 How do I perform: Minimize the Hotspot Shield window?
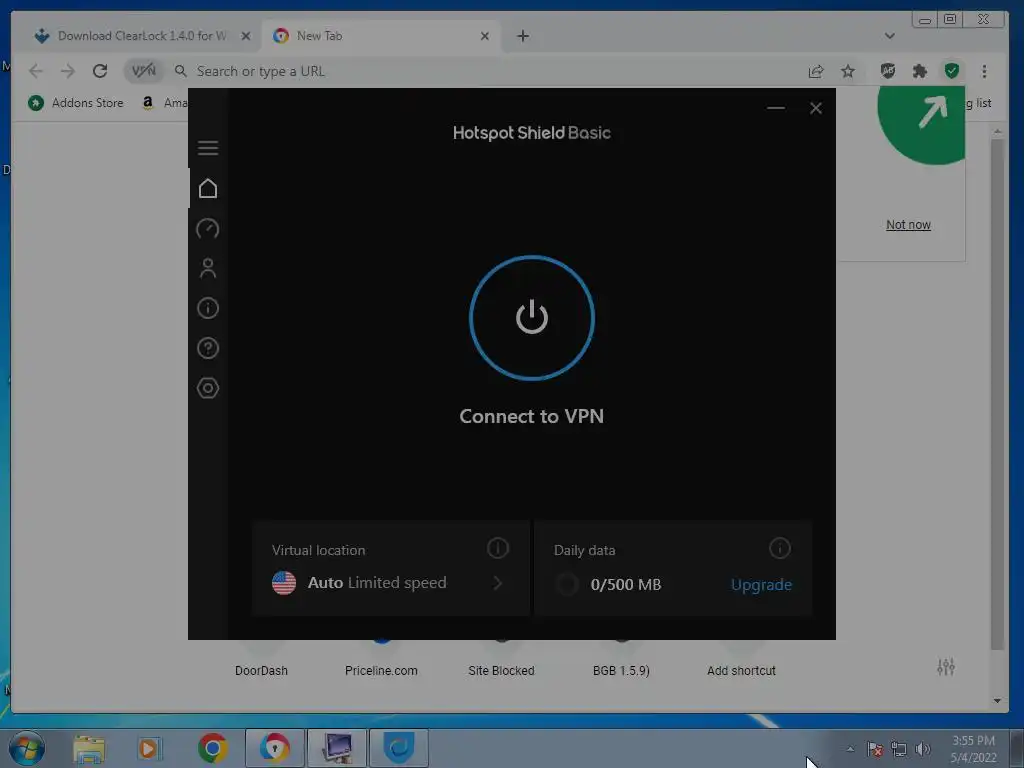pyautogui.click(x=776, y=108)
